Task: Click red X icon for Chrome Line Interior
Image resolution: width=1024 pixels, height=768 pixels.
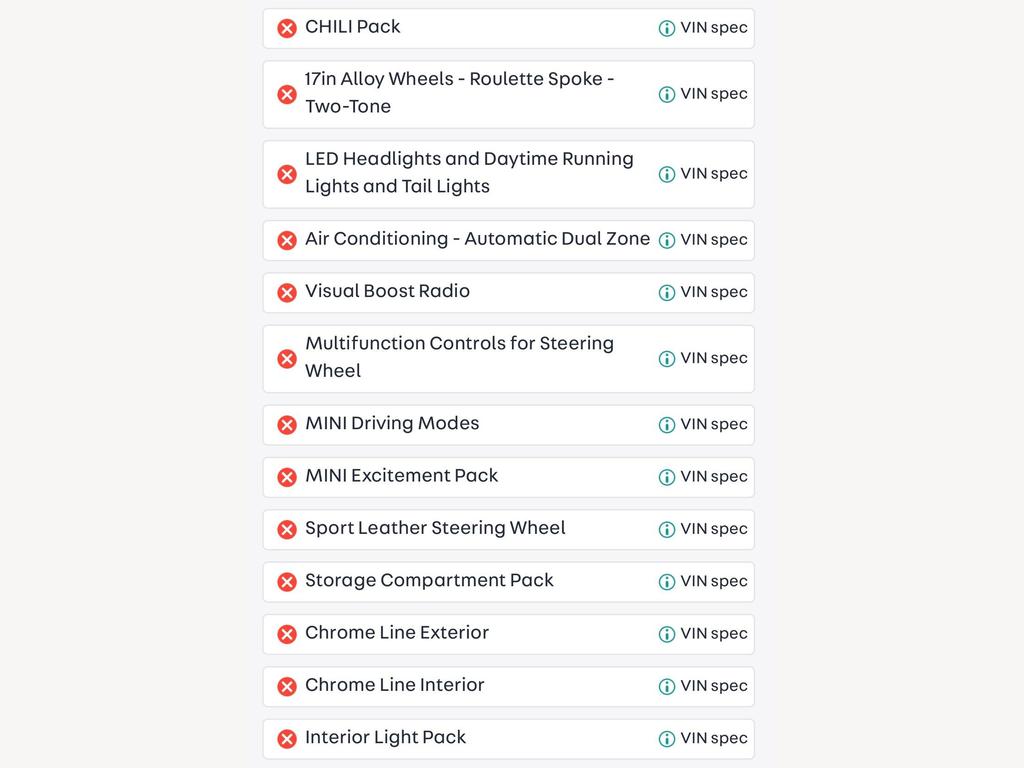Action: 287,686
